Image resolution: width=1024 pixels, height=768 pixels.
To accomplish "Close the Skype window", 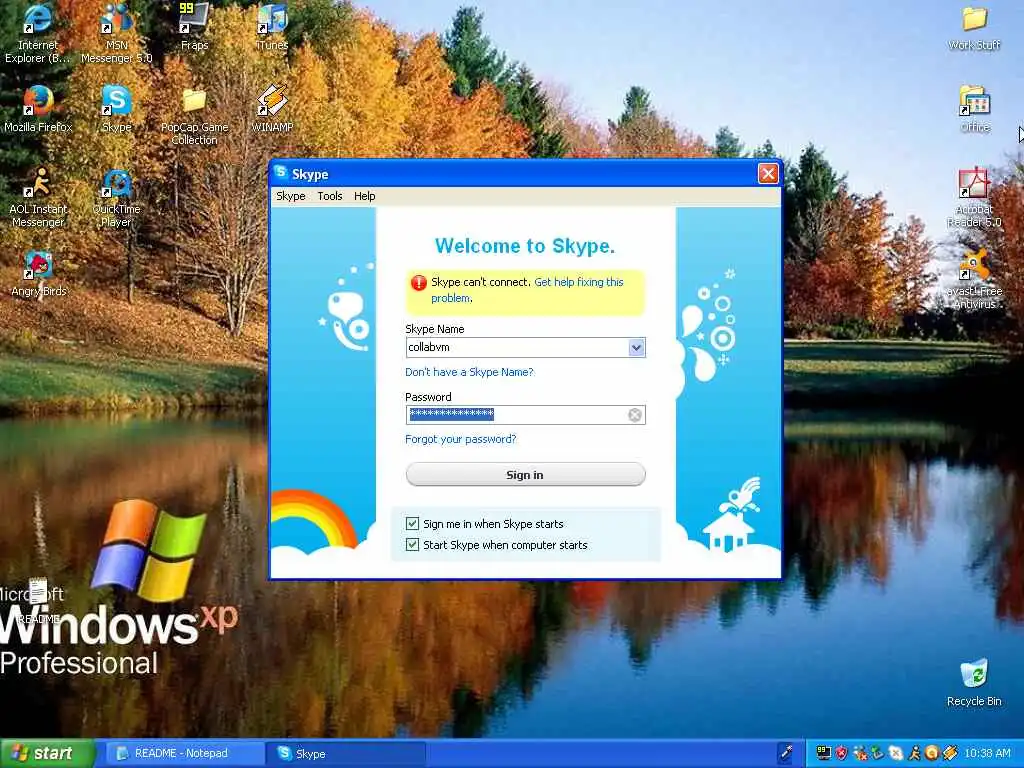I will coord(767,174).
